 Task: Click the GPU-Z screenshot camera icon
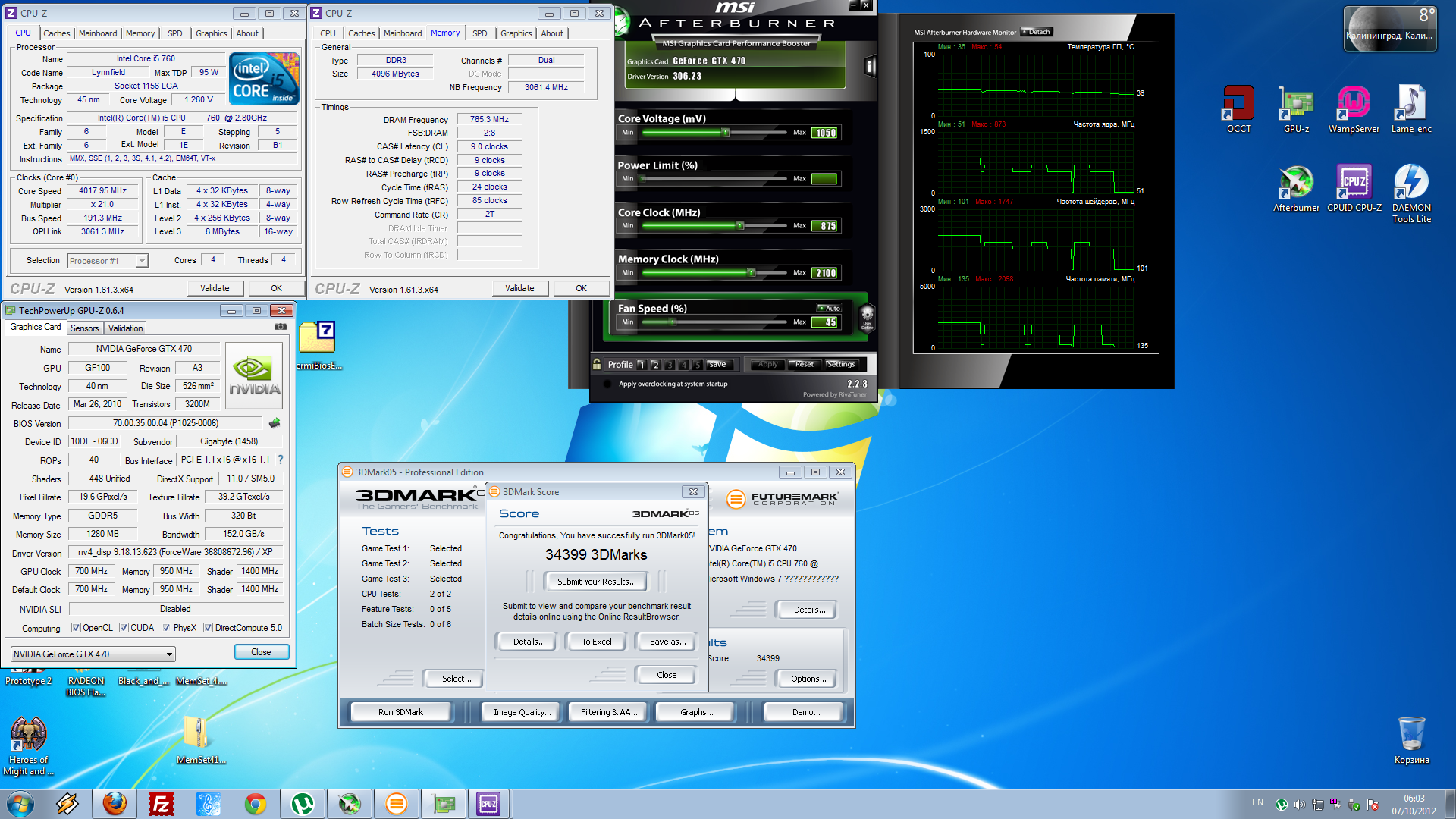coord(281,327)
